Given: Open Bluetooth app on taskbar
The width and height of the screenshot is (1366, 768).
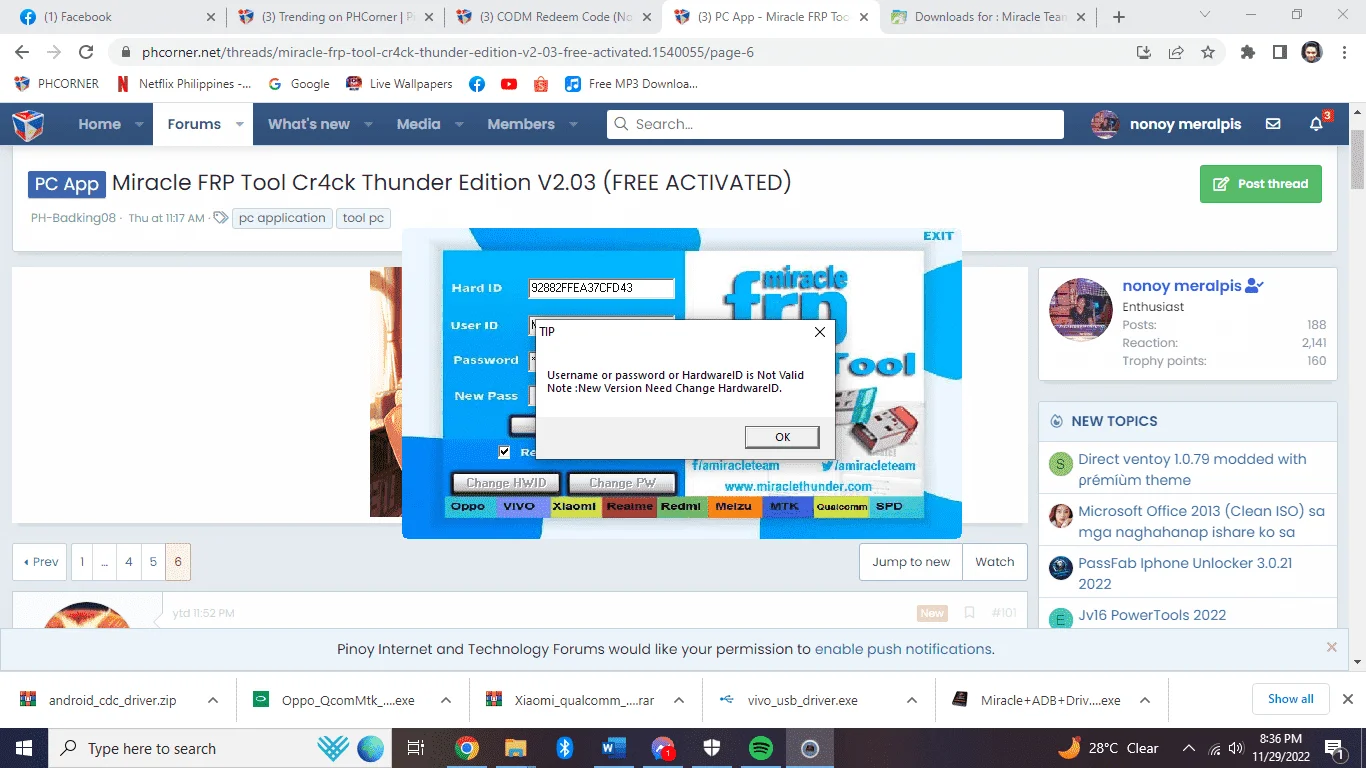Looking at the screenshot, I should pyautogui.click(x=564, y=748).
